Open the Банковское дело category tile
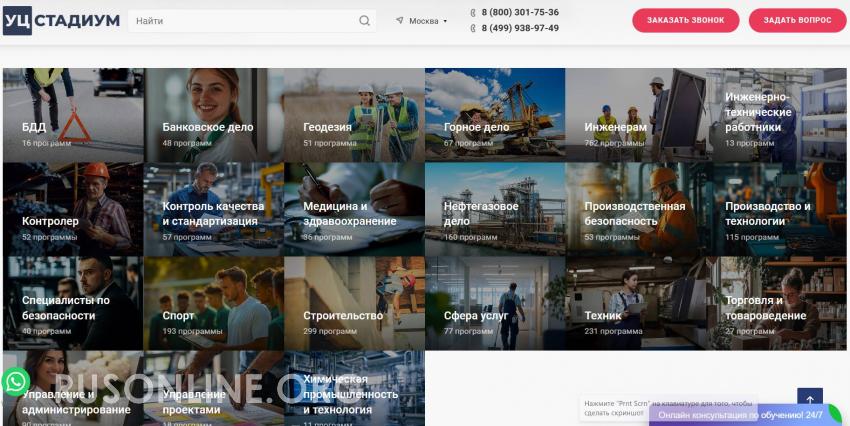This screenshot has height=426, width=850. click(214, 115)
